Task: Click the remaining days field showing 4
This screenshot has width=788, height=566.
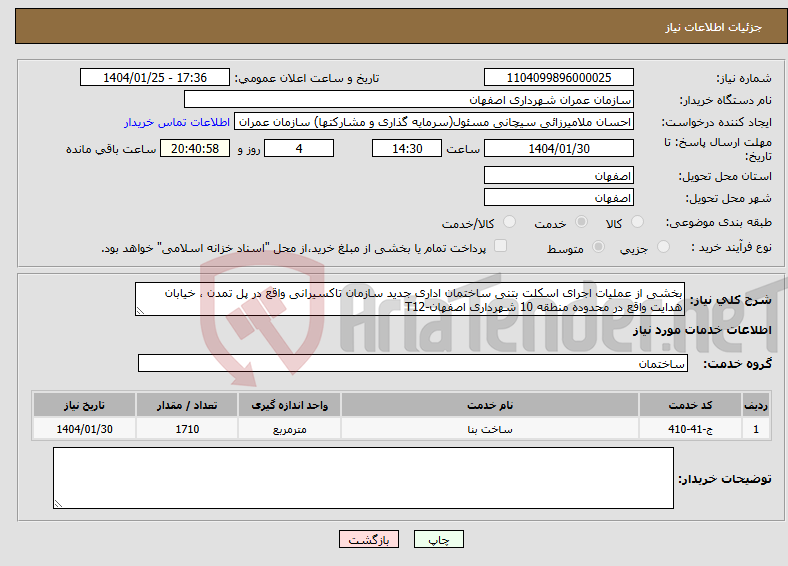Action: coord(299,148)
